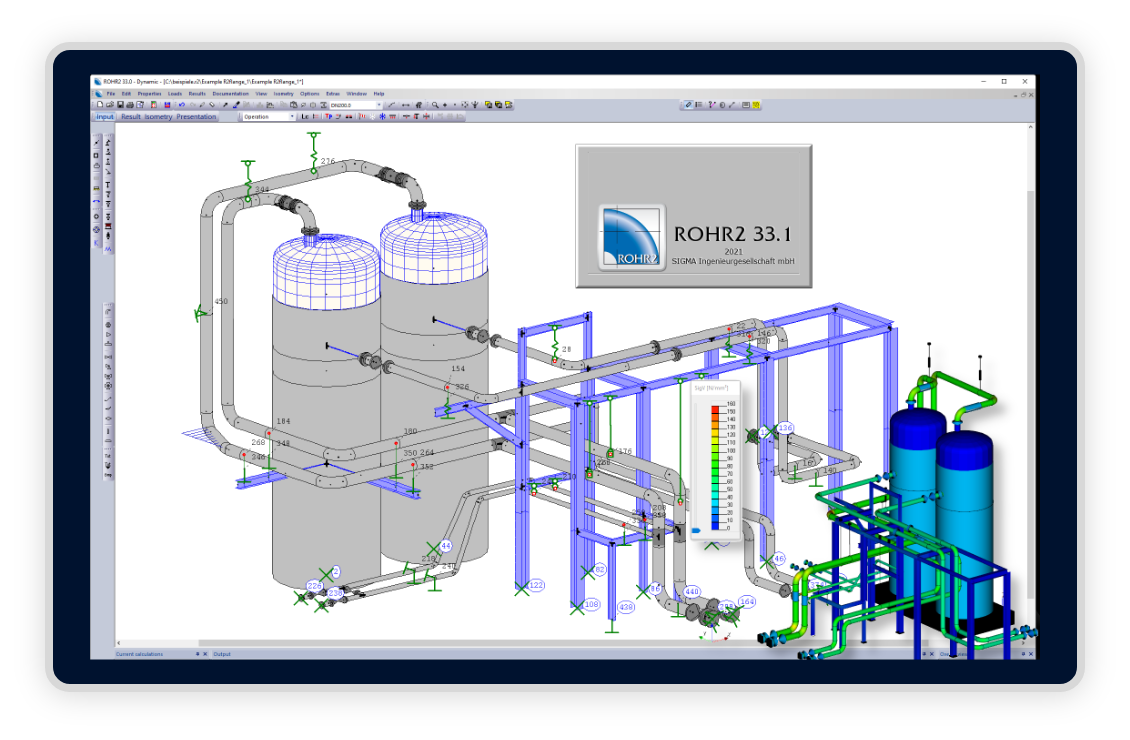
Task: Toggle the pencil edit mode in the floating toolbar
Action: (688, 105)
